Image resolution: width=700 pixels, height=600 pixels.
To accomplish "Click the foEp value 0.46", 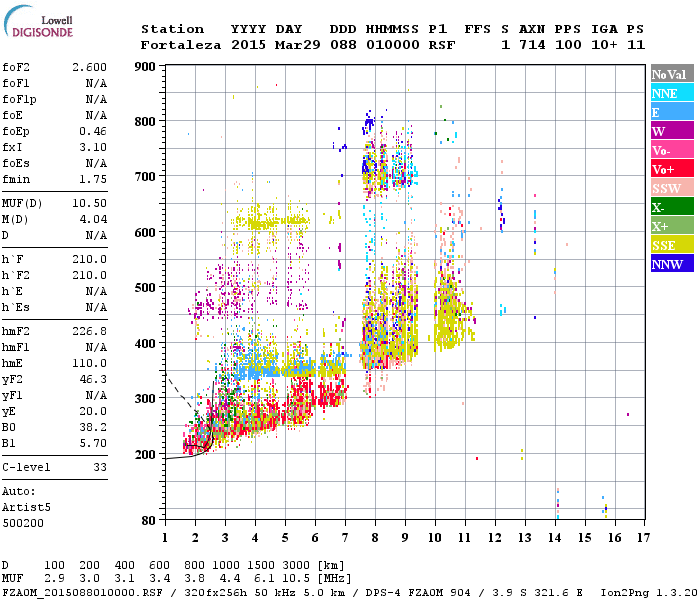I will click(x=93, y=131).
